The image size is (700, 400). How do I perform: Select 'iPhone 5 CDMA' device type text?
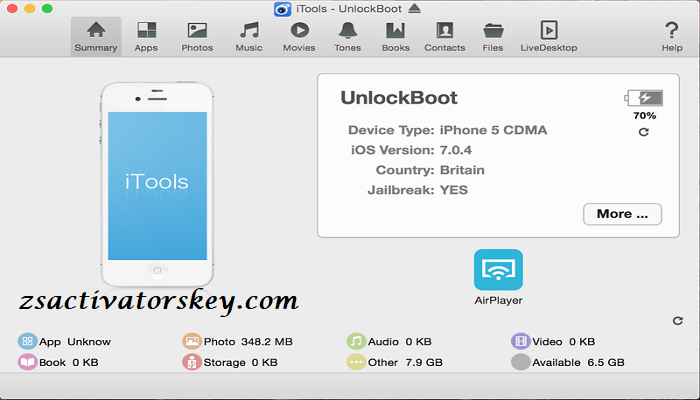pyautogui.click(x=493, y=130)
